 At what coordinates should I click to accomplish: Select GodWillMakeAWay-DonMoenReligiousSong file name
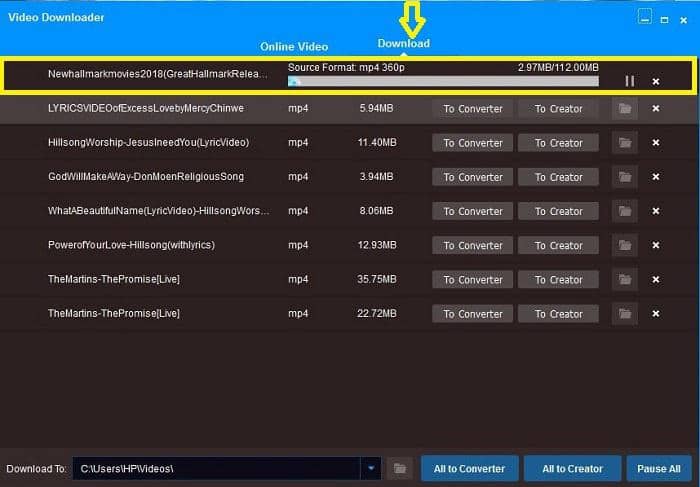point(146,176)
